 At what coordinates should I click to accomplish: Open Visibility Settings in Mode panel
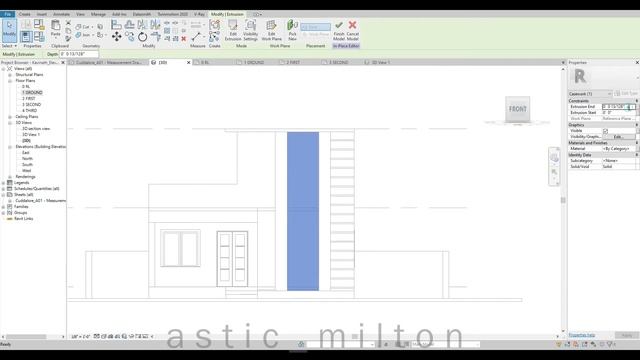click(250, 30)
